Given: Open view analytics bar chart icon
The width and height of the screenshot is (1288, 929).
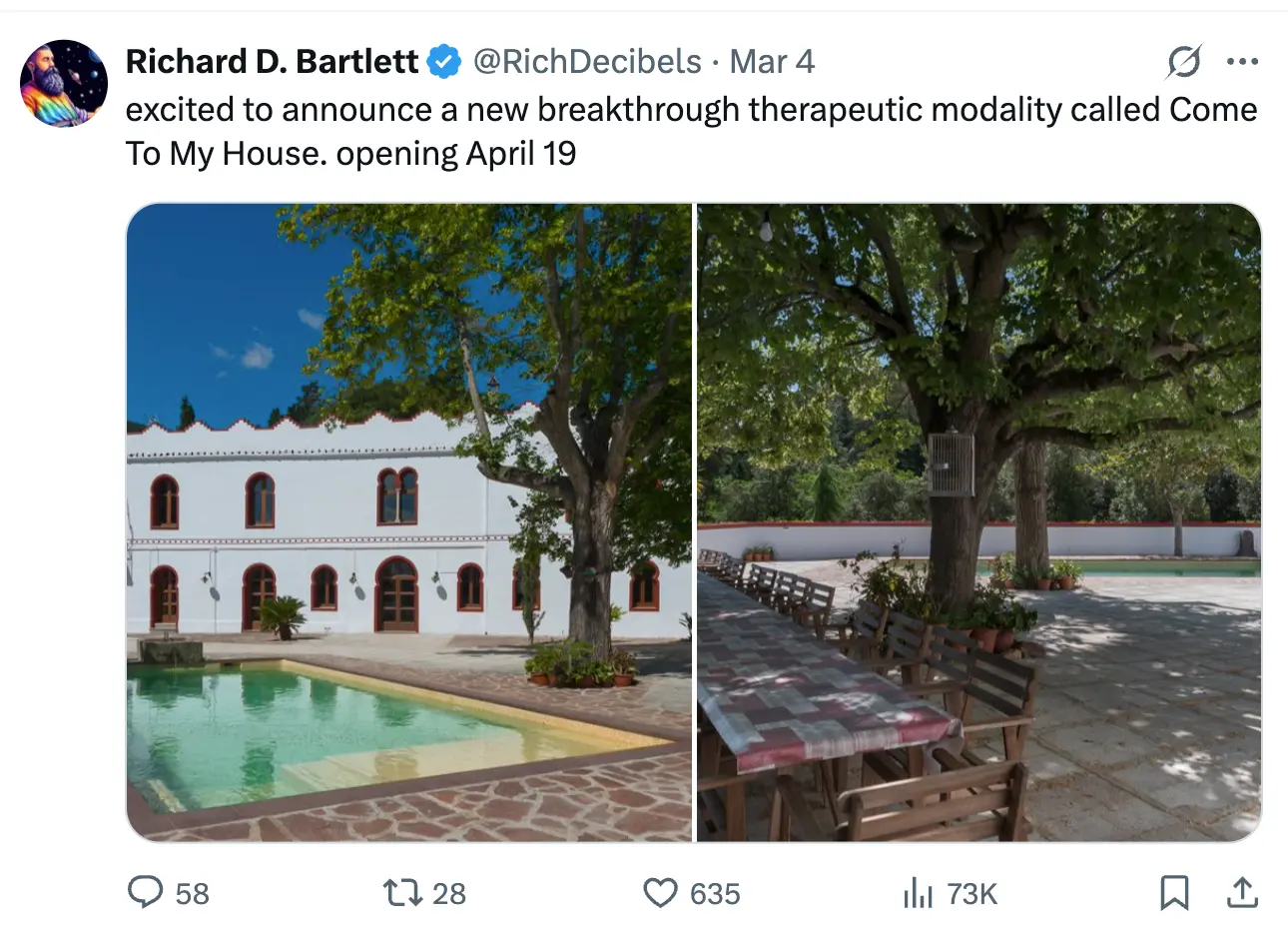Looking at the screenshot, I should click(917, 893).
